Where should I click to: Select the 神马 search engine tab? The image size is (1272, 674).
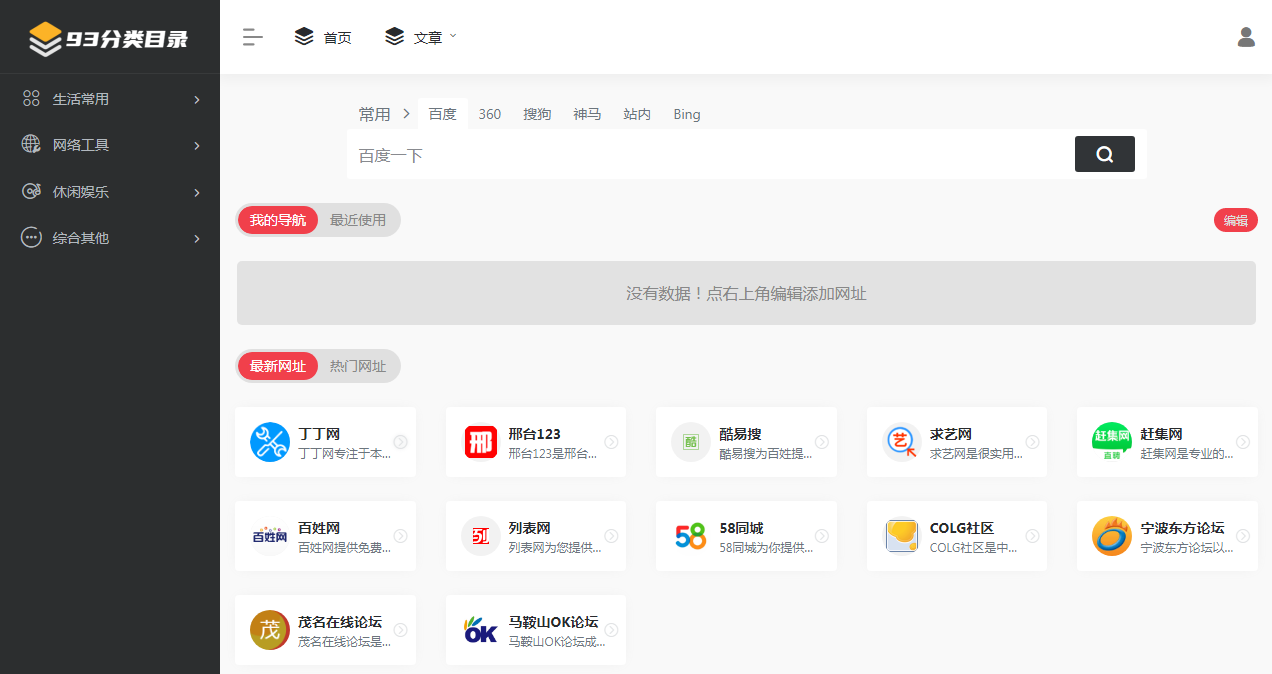[x=587, y=114]
